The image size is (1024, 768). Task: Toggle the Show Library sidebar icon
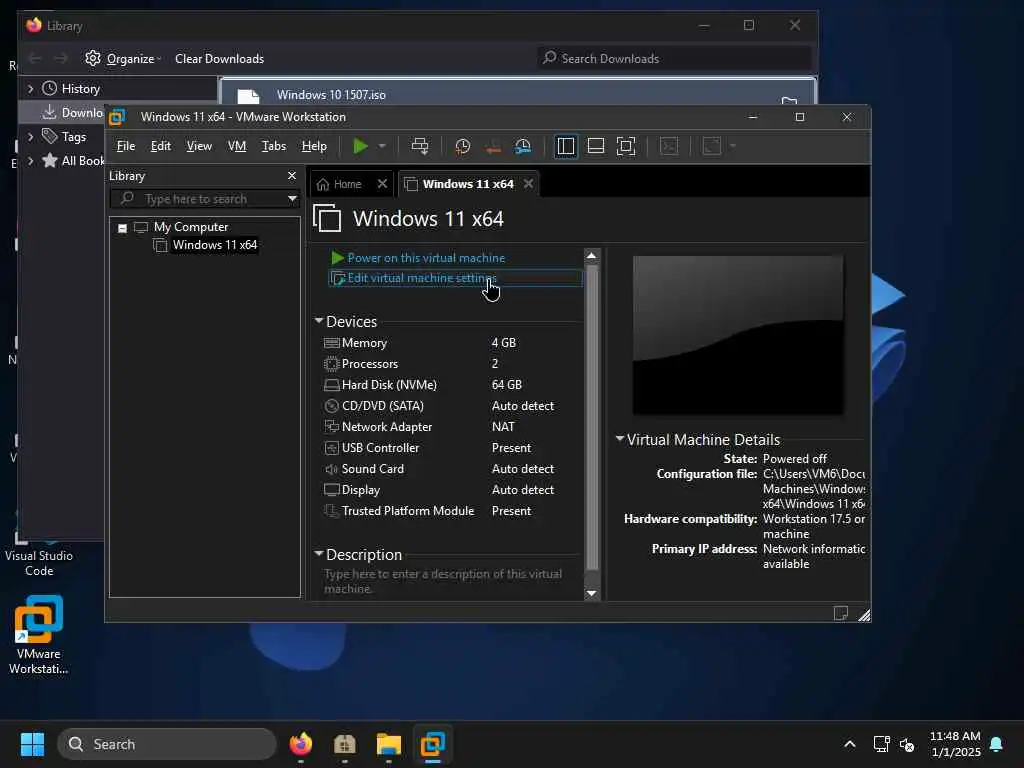pyautogui.click(x=566, y=146)
